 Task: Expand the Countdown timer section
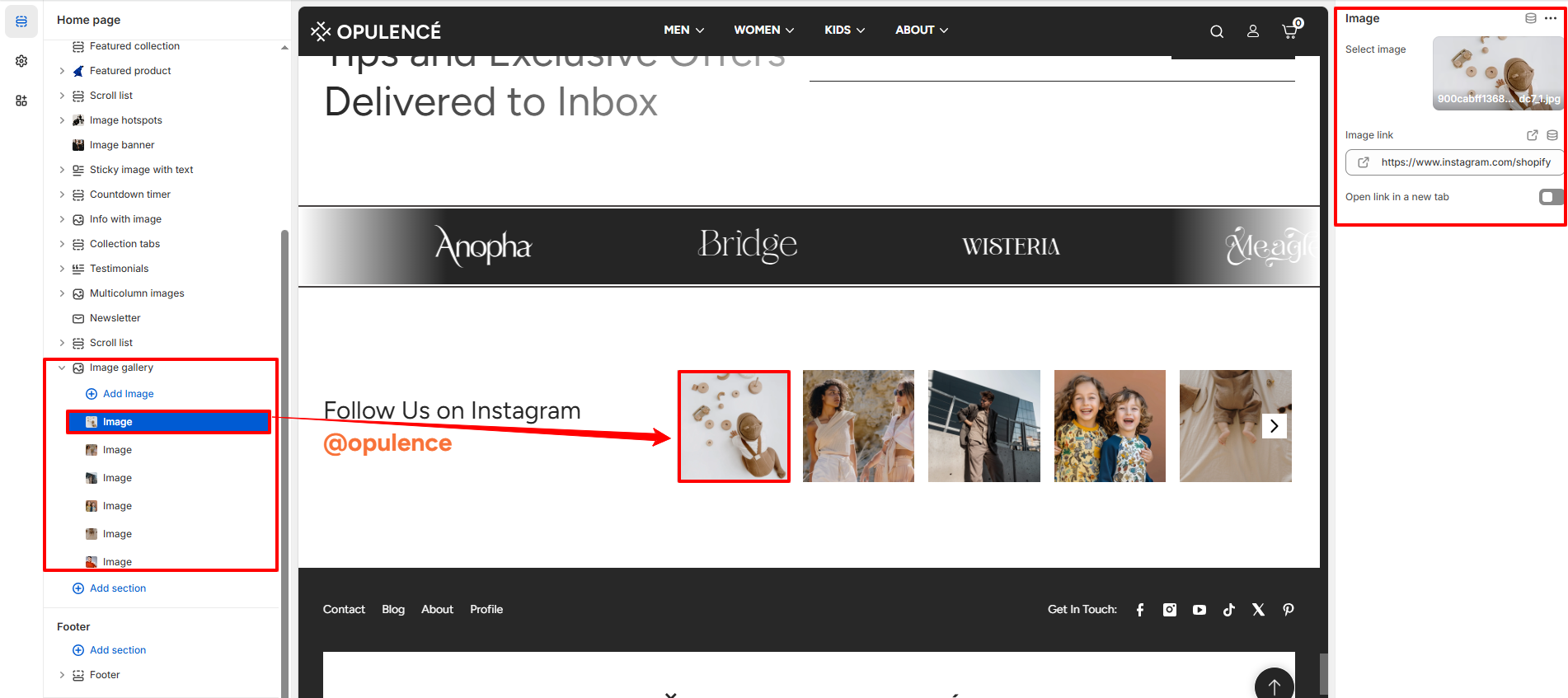(62, 194)
